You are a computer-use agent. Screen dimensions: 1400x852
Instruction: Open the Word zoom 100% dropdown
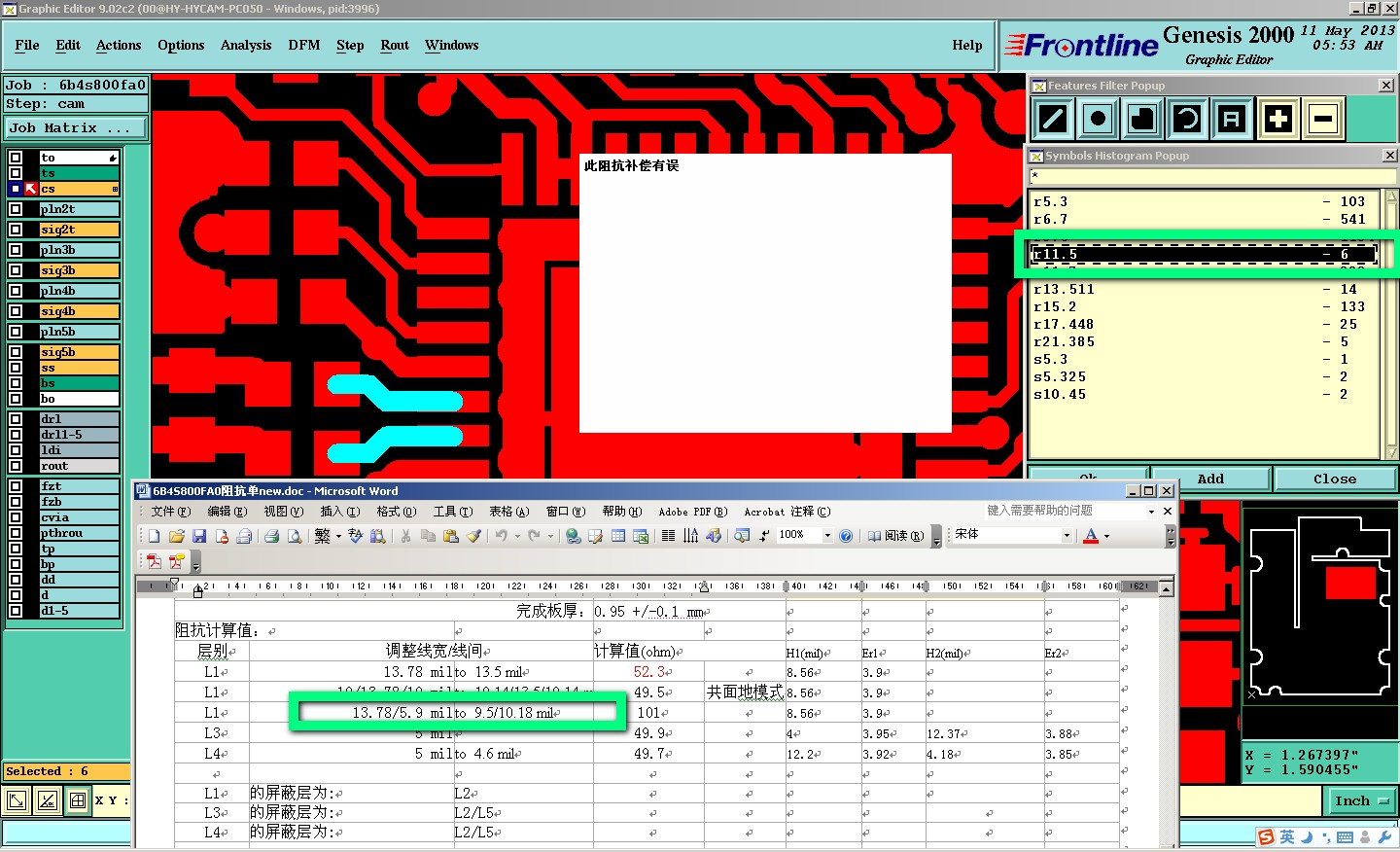pyautogui.click(x=828, y=536)
